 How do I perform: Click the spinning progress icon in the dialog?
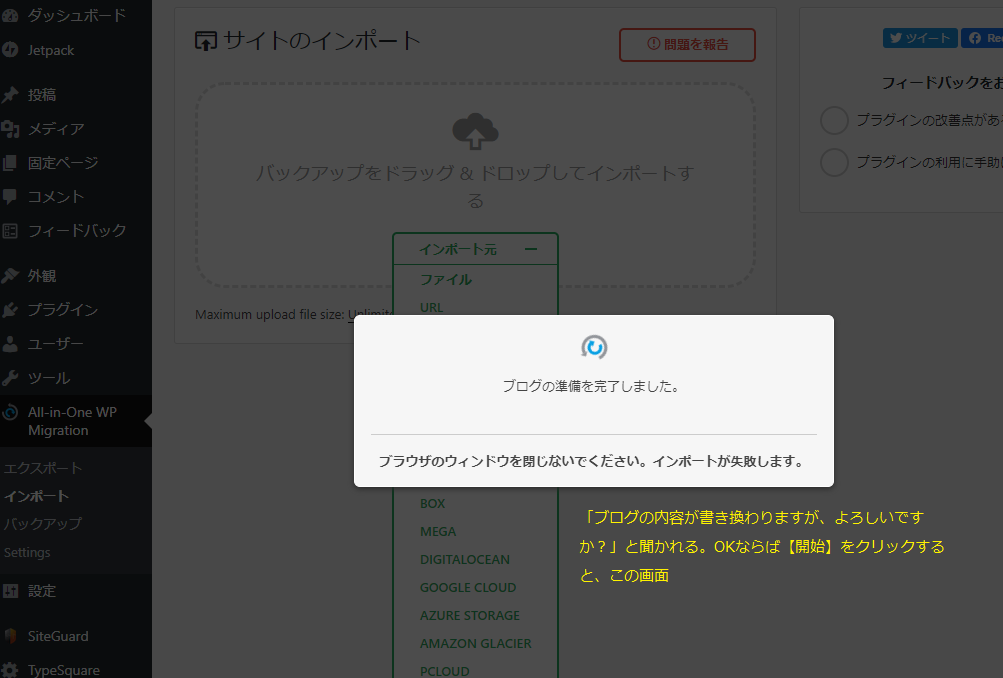click(594, 347)
